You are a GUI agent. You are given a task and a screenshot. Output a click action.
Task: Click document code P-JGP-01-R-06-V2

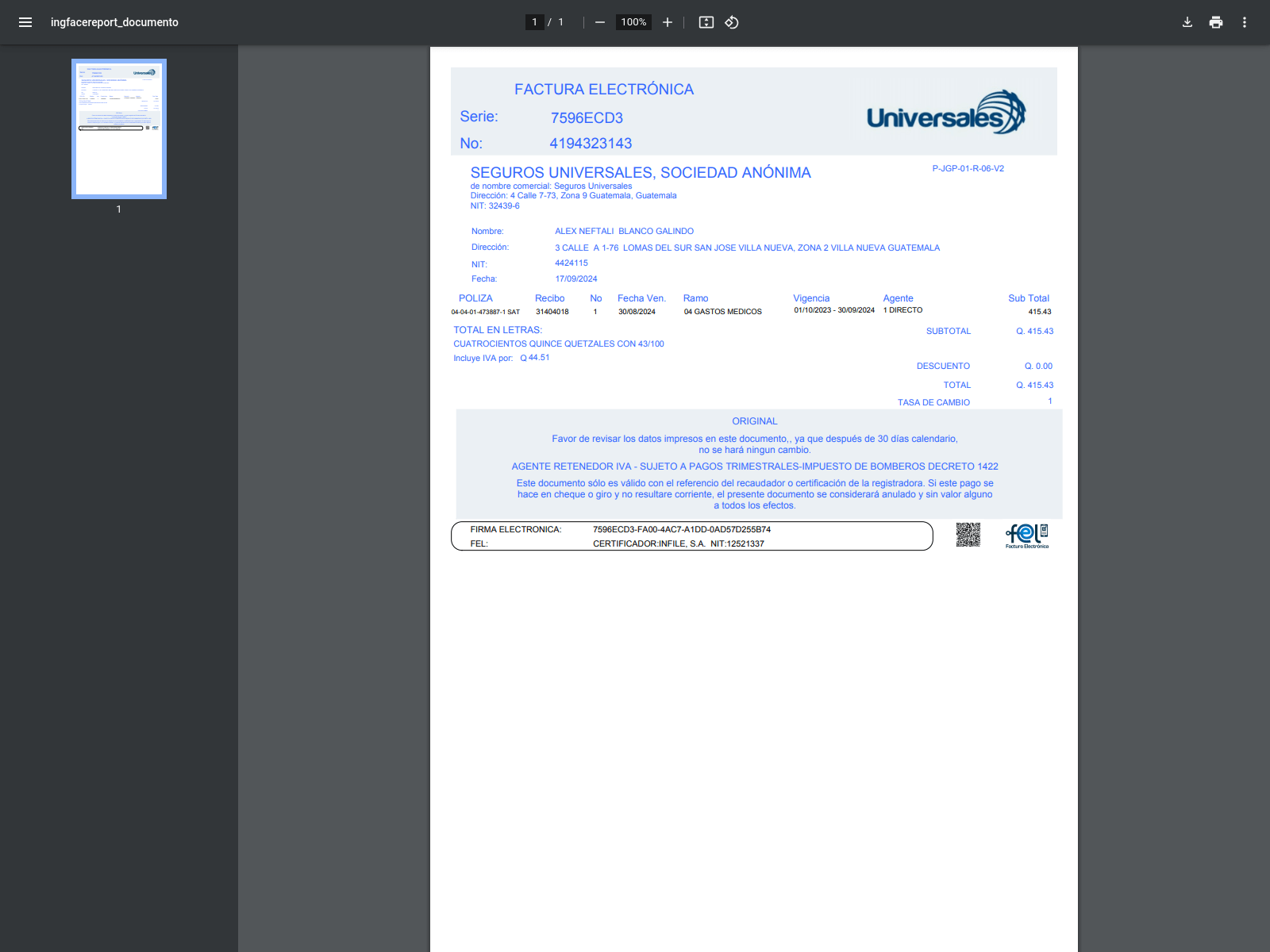tap(968, 169)
